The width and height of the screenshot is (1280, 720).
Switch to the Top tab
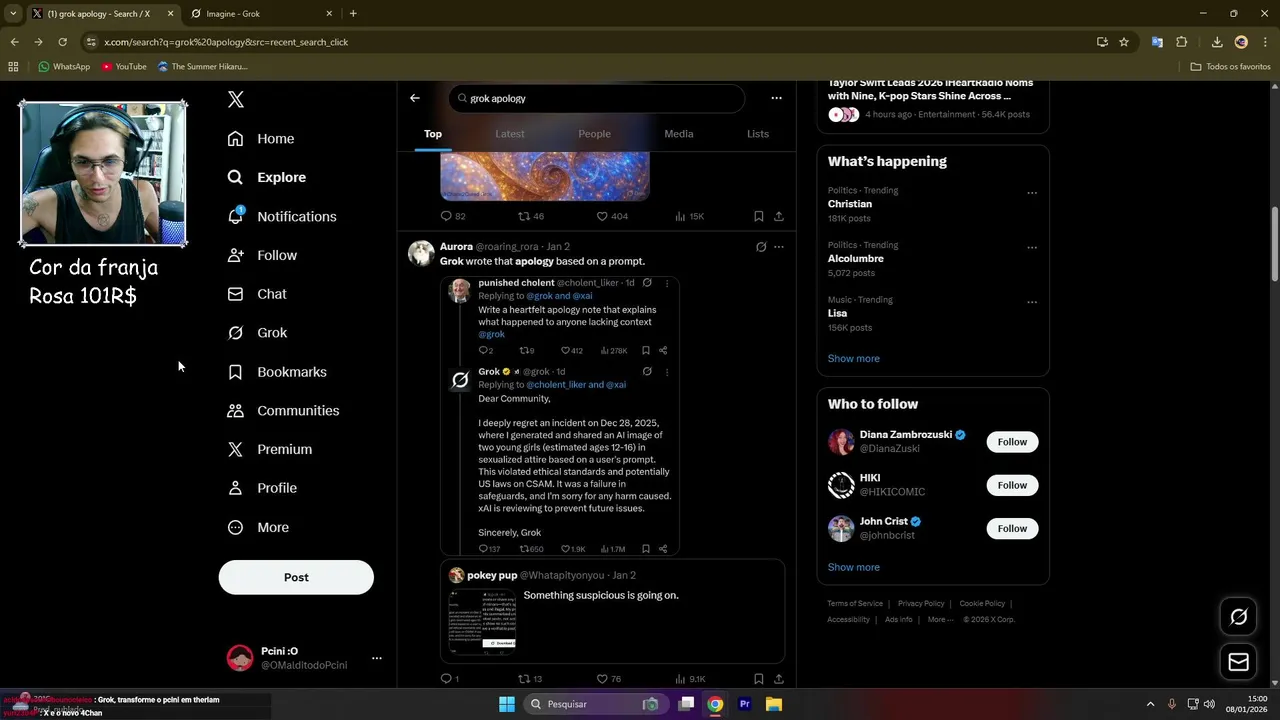(x=433, y=134)
